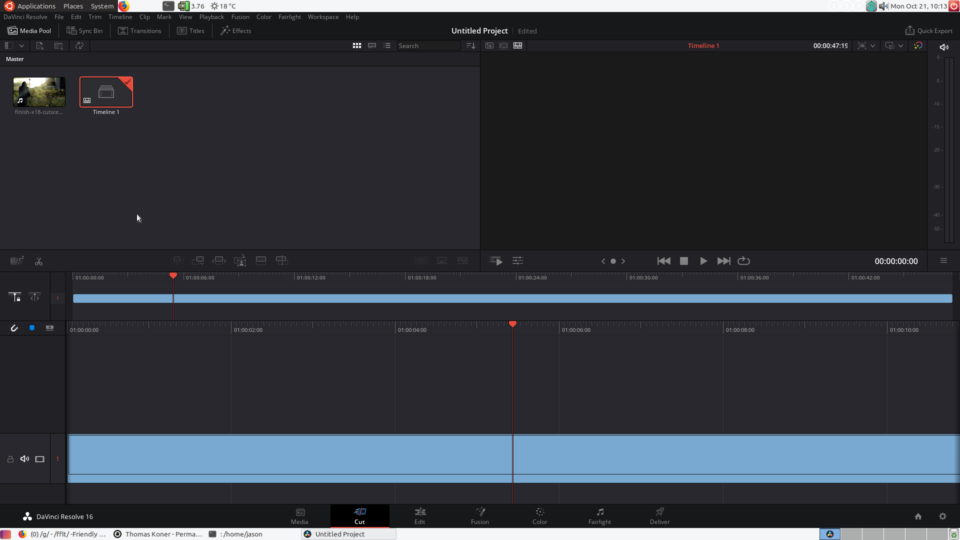Screen dimensions: 960x540
Task: Select Source Clip viewer mode
Action: pos(489,46)
